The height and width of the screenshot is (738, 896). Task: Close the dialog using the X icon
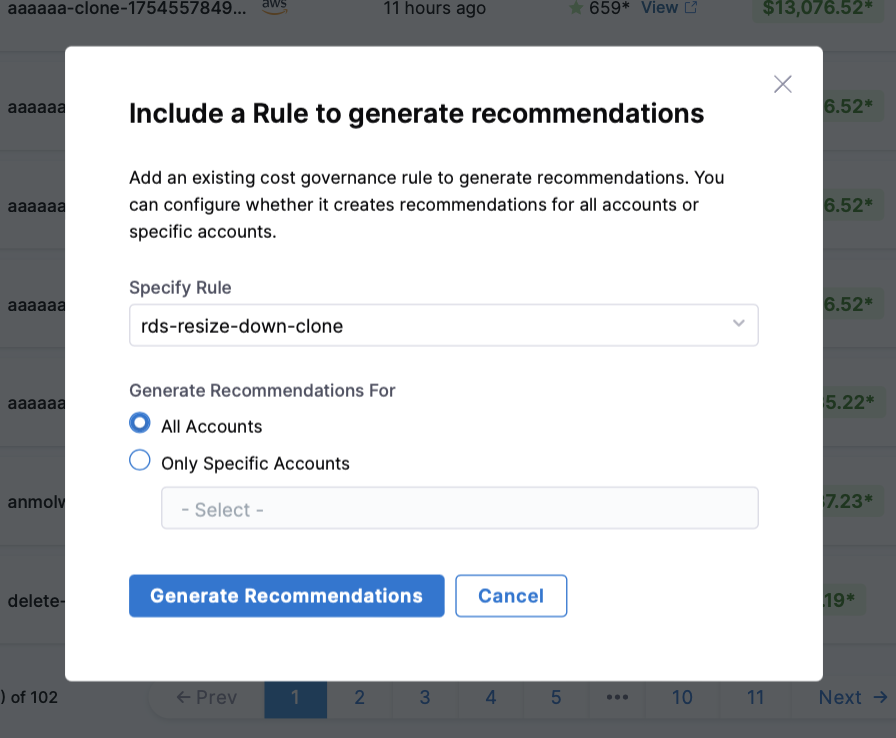point(783,84)
